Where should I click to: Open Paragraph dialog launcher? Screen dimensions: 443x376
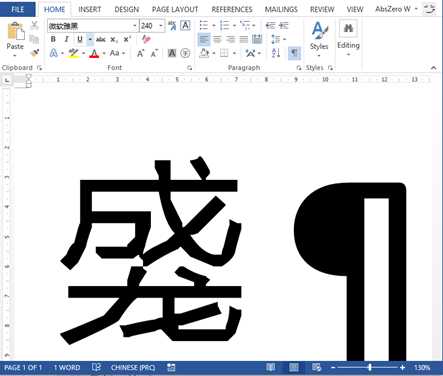coord(299,68)
